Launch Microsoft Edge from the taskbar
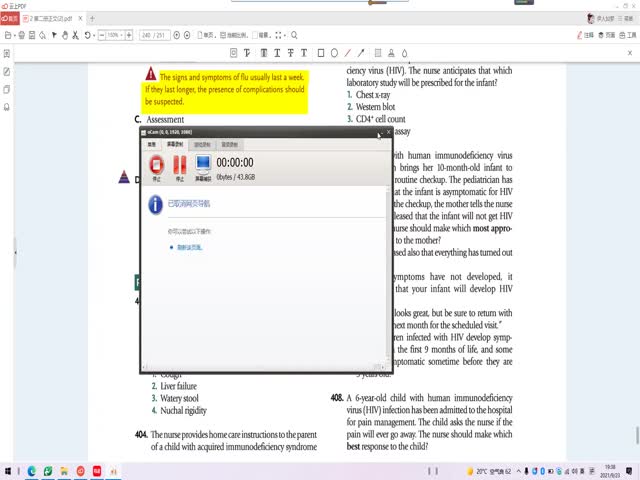Viewport: 640px width, 480px height. tap(31, 471)
